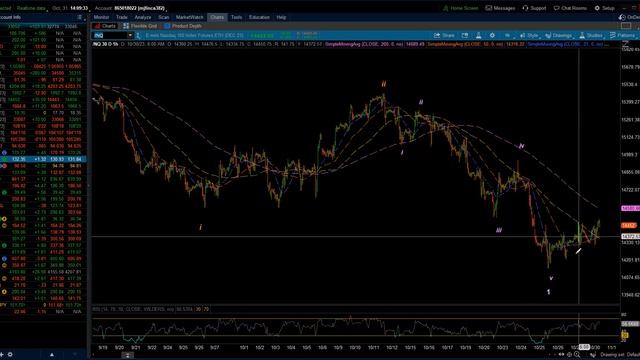Image resolution: width=640 pixels, height=360 pixels.
Task: Open the Help tab
Action: (x=281, y=17)
